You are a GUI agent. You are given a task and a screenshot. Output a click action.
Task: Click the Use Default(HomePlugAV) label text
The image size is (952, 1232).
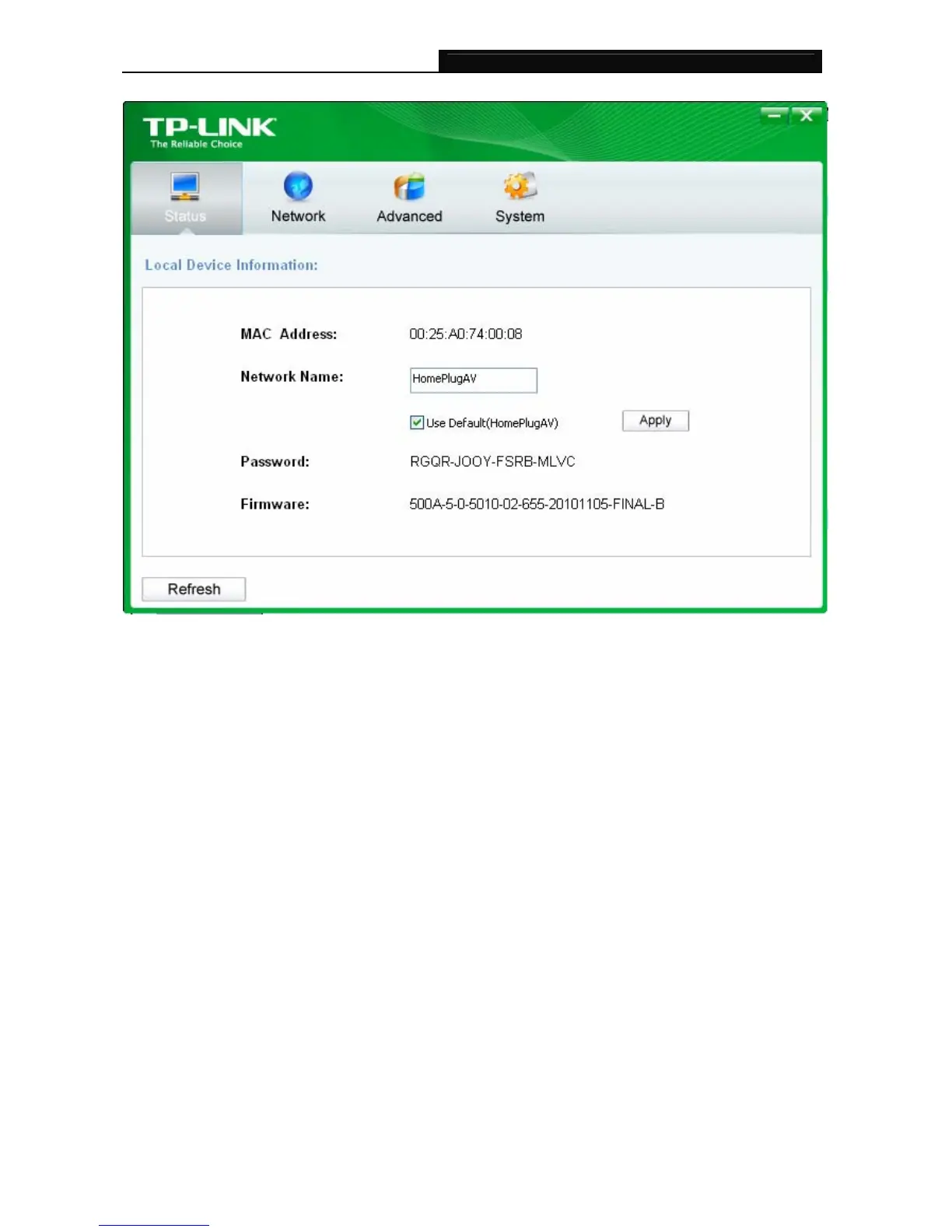point(492,423)
